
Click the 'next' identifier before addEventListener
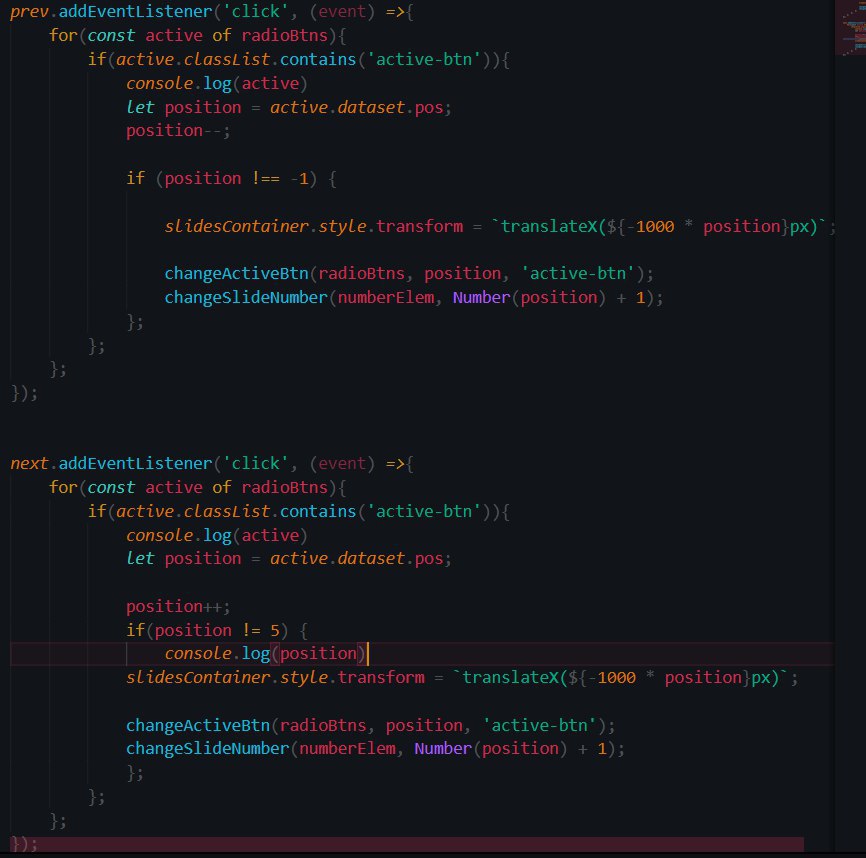pyautogui.click(x=29, y=463)
